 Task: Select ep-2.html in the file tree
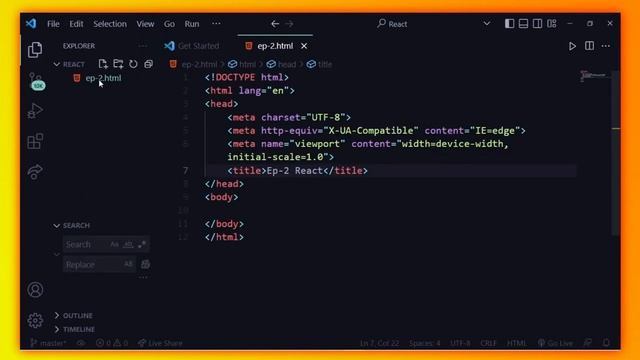tap(103, 78)
